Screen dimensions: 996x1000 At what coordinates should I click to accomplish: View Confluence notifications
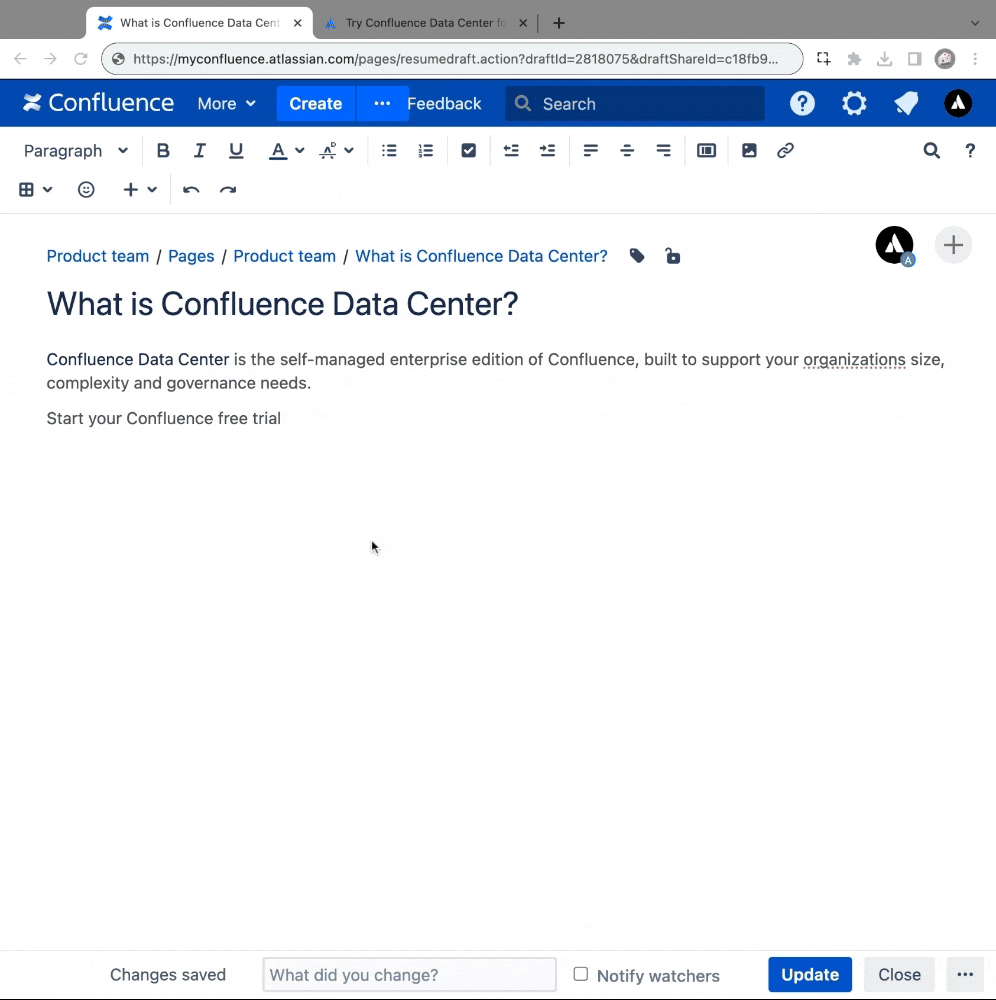coord(906,103)
